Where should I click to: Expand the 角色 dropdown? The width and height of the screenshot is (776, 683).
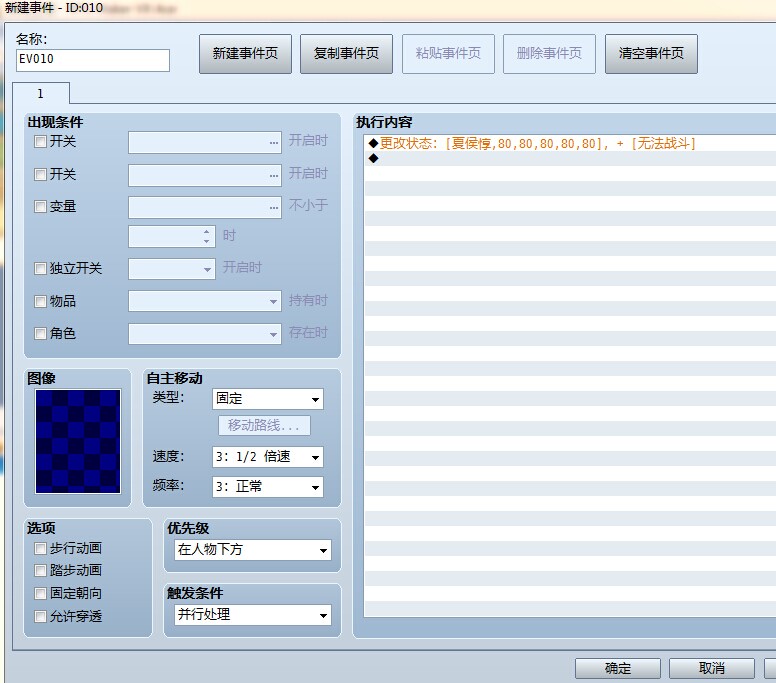205,334
